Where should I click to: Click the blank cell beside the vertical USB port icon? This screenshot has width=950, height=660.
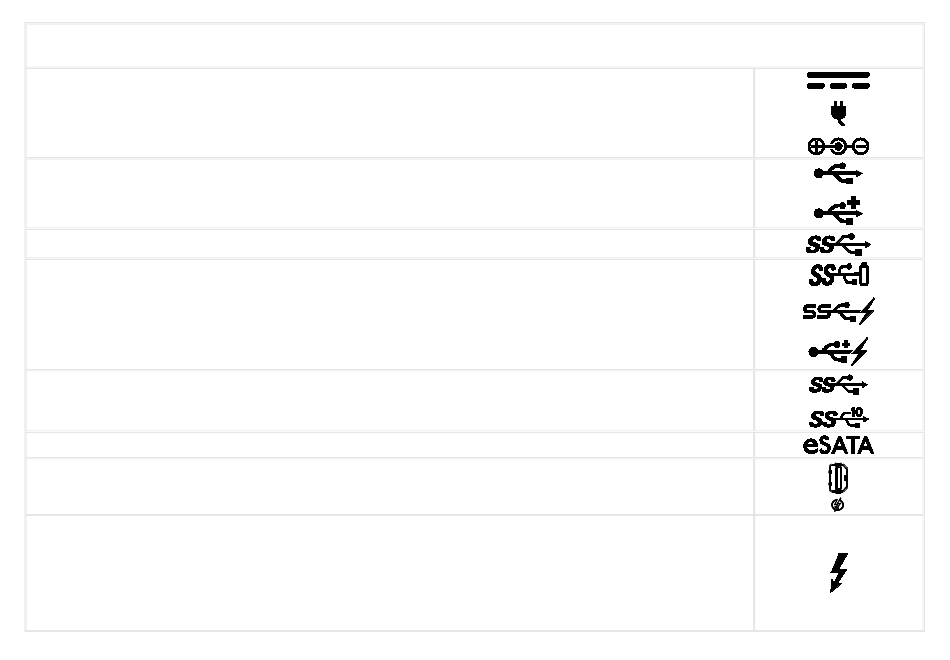tap(390, 487)
